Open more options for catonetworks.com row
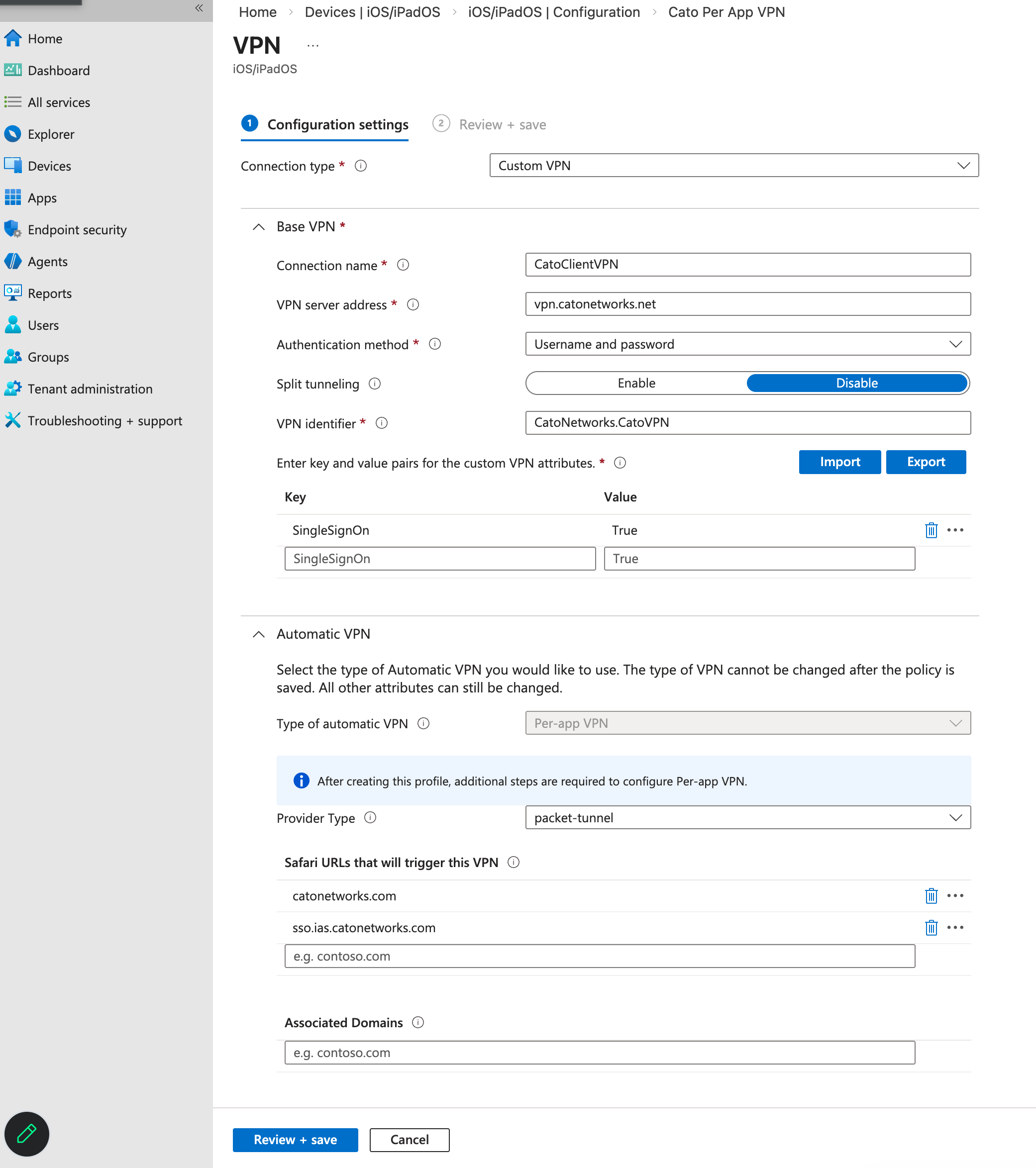 tap(955, 895)
